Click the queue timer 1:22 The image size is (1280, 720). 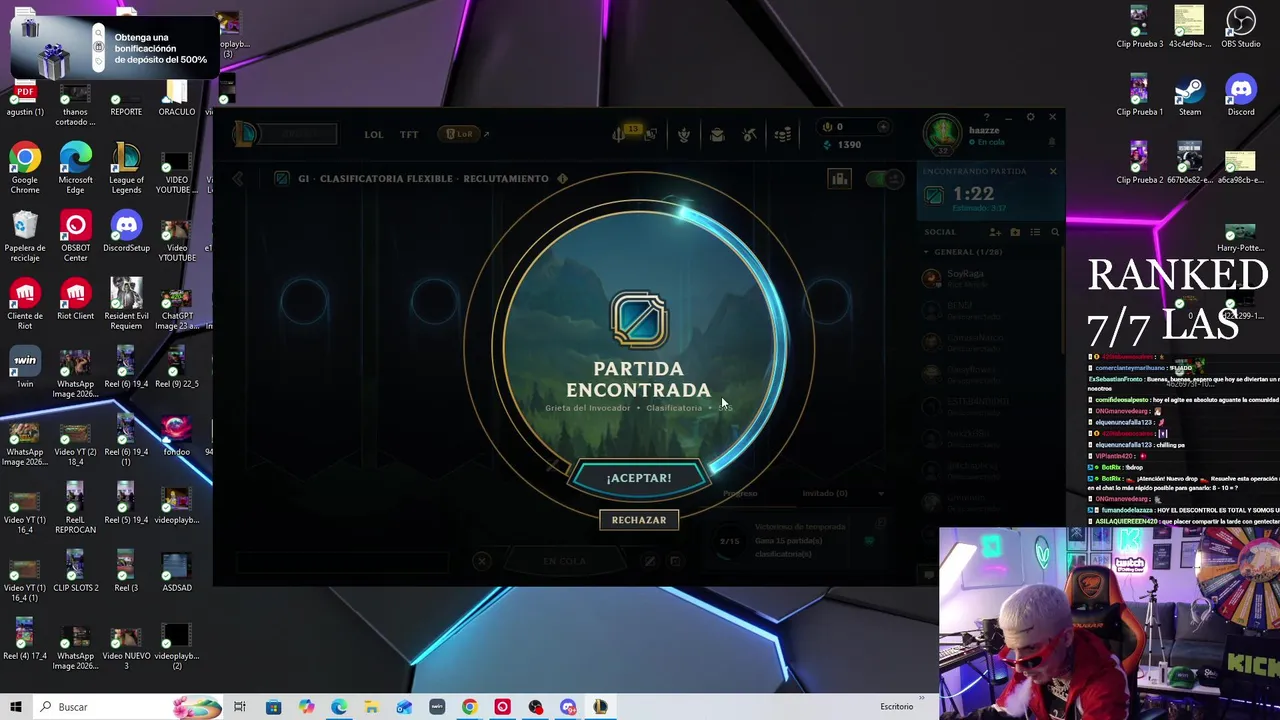973,194
